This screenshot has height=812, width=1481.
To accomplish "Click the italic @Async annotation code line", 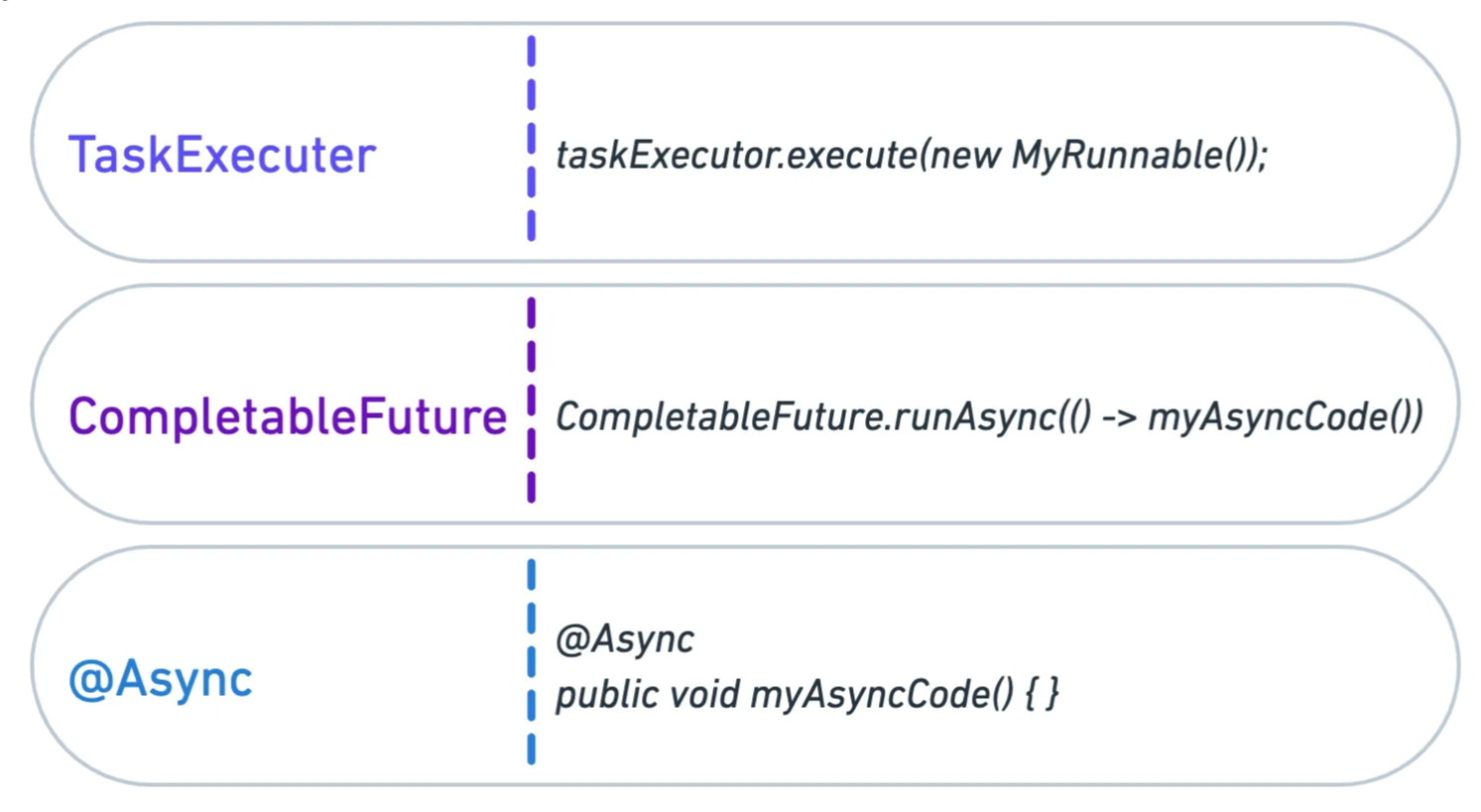I will point(625,639).
